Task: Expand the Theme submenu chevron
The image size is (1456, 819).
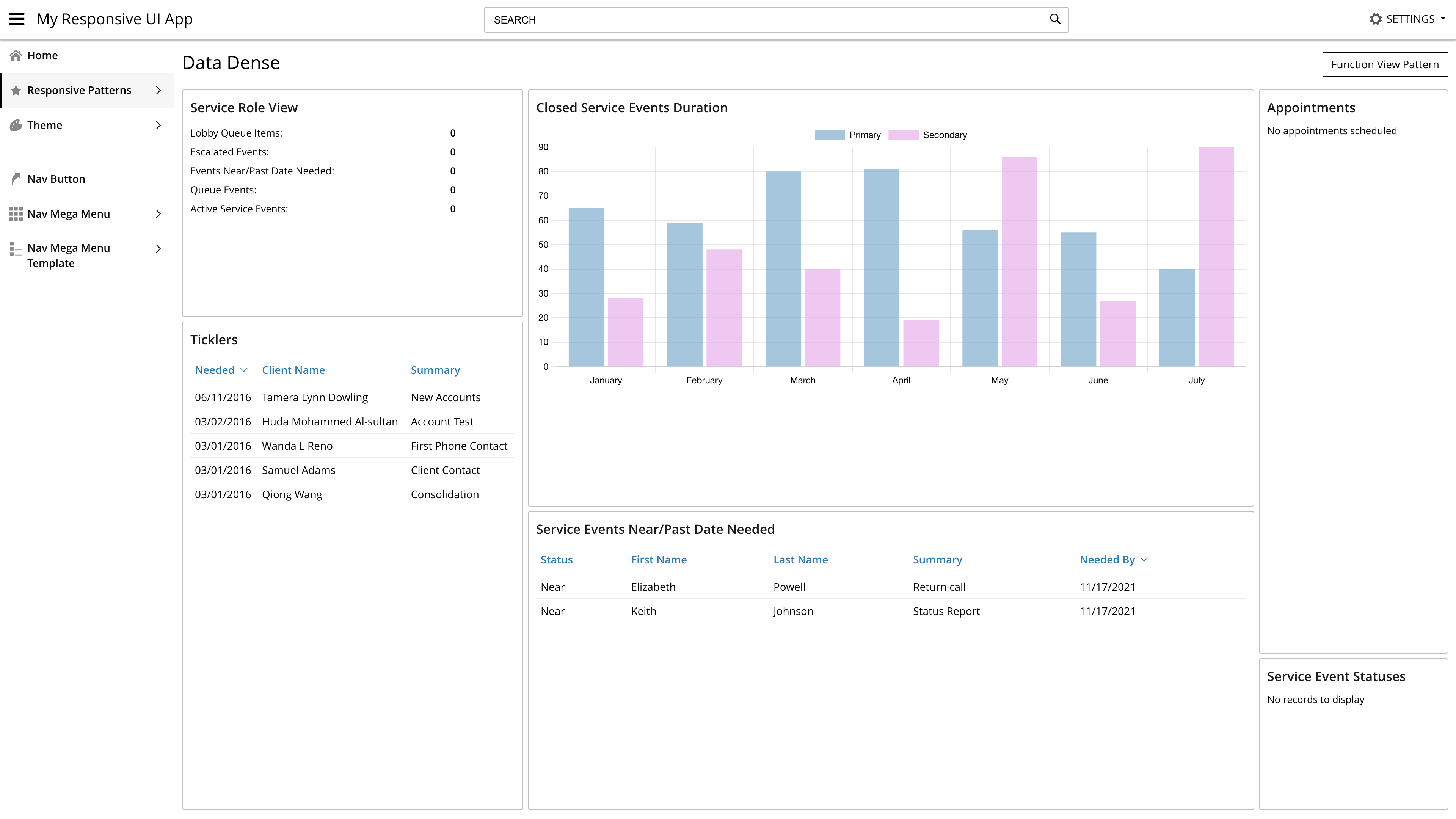Action: [158, 125]
